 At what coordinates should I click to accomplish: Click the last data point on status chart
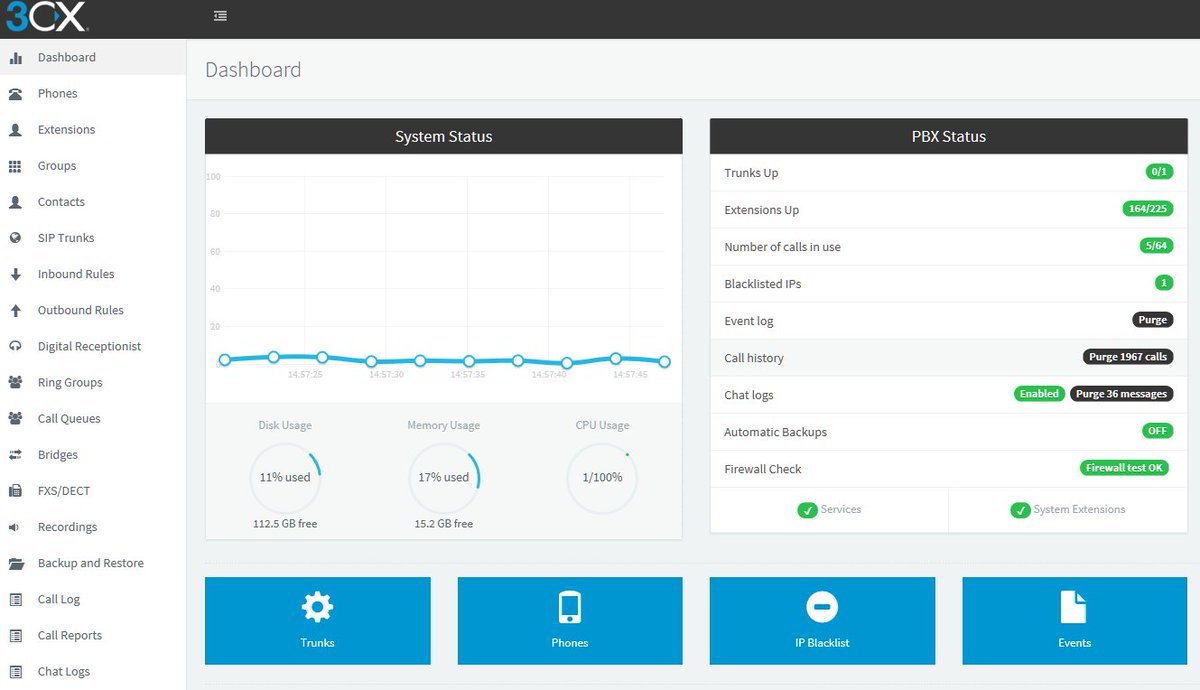pos(664,362)
